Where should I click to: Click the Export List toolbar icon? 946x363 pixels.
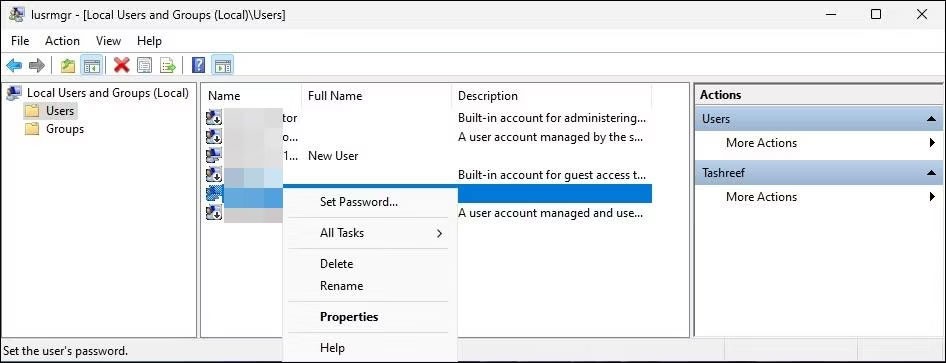(167, 65)
